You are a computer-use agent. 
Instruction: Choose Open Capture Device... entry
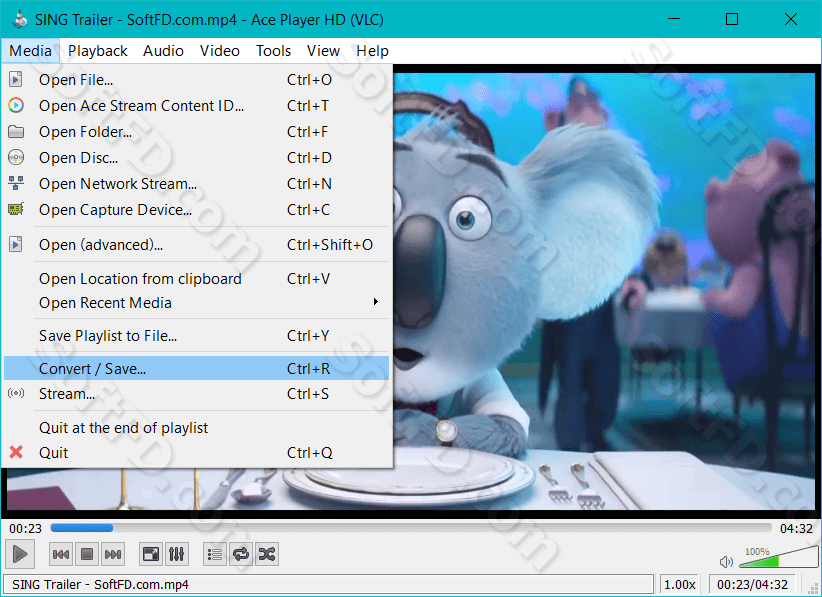196,210
